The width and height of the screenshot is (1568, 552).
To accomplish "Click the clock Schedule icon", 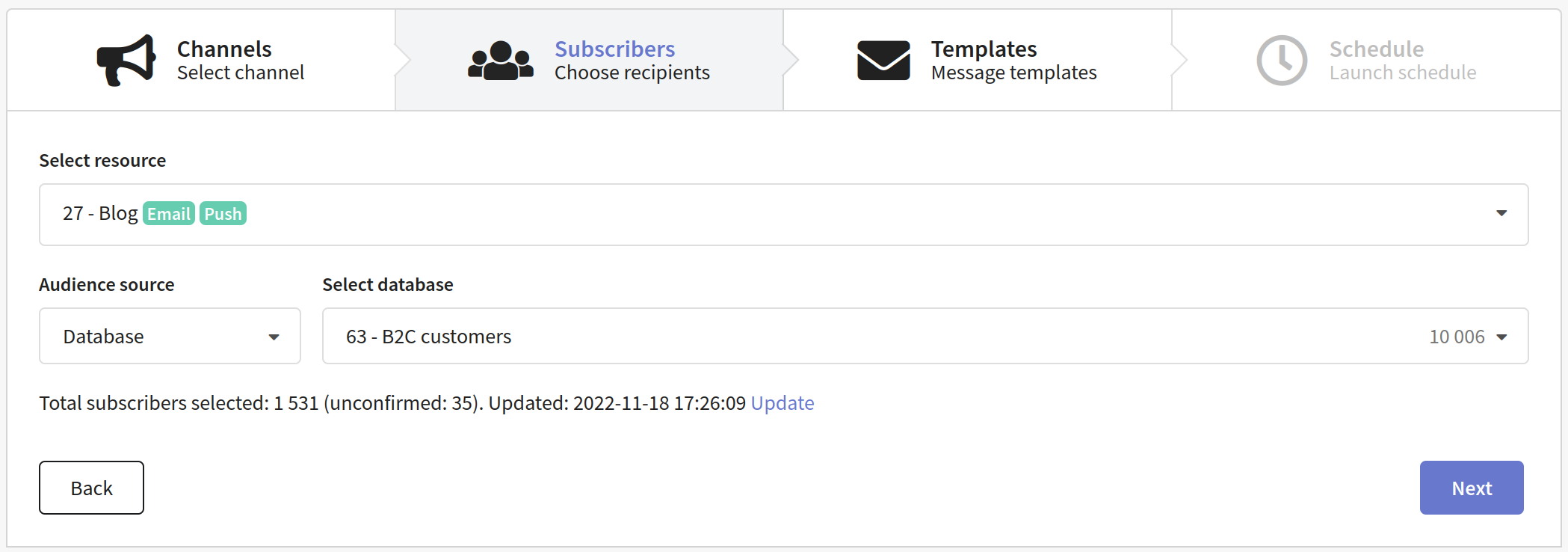I will (x=1282, y=61).
